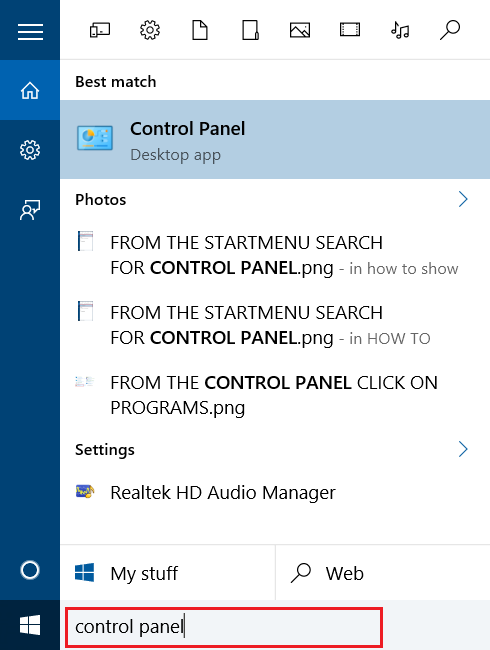Image resolution: width=490 pixels, height=650 pixels.
Task: Open the hamburger menu at top
Action: pyautogui.click(x=30, y=32)
